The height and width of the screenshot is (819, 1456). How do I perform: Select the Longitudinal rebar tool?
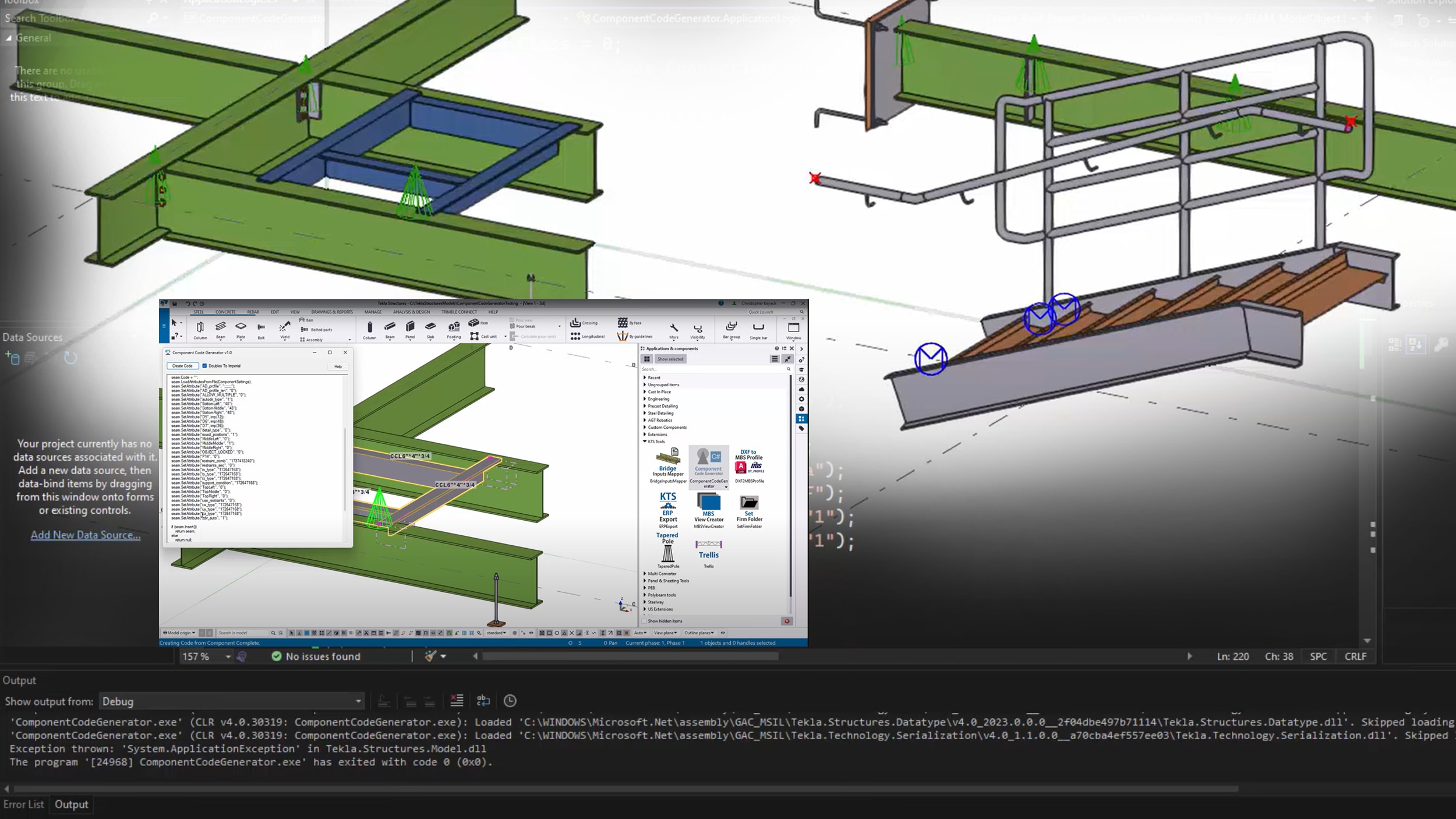pos(588,336)
